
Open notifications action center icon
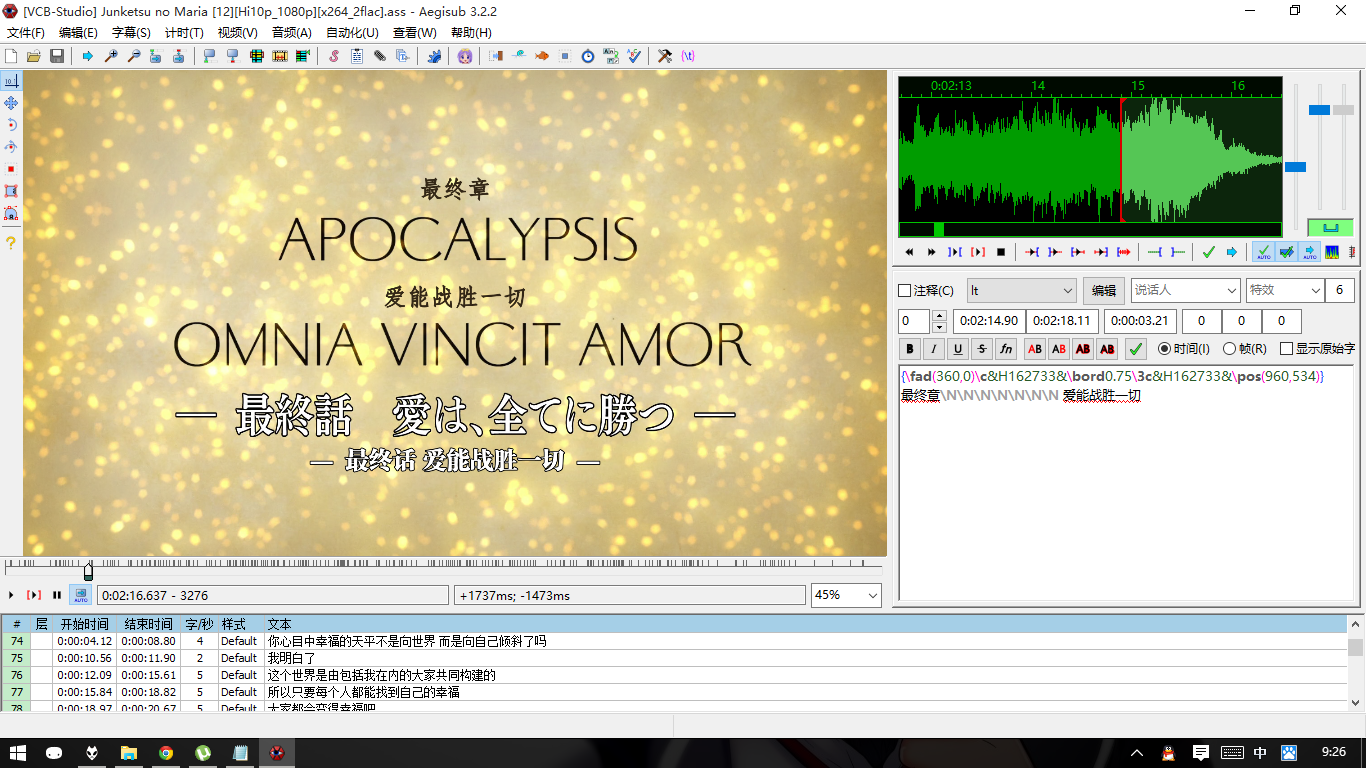click(1201, 752)
